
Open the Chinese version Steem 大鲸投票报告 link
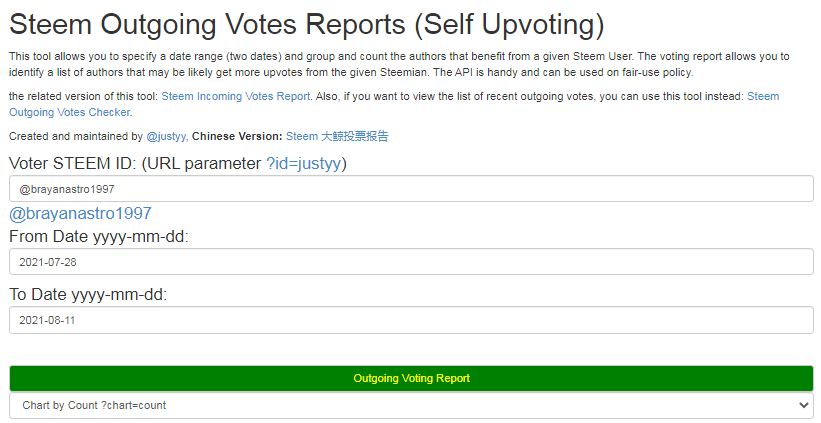(x=337, y=137)
